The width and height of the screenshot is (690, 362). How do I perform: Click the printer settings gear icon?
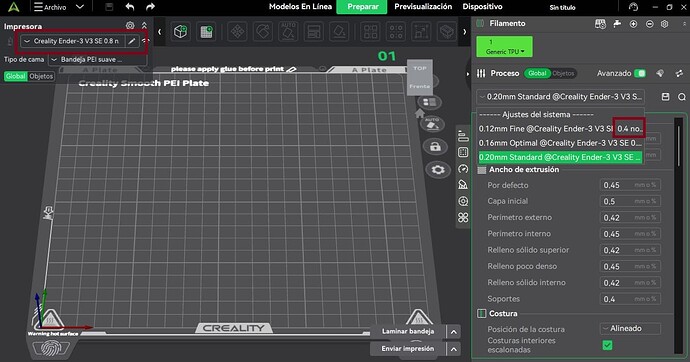pos(130,26)
